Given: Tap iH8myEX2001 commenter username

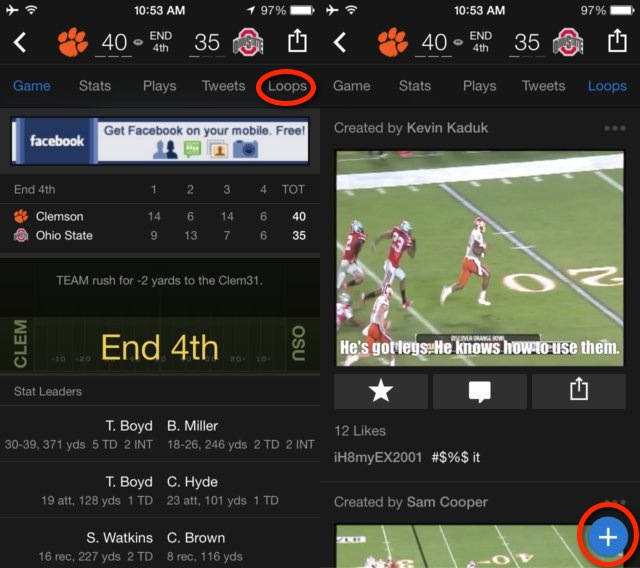Looking at the screenshot, I should pos(378,457).
